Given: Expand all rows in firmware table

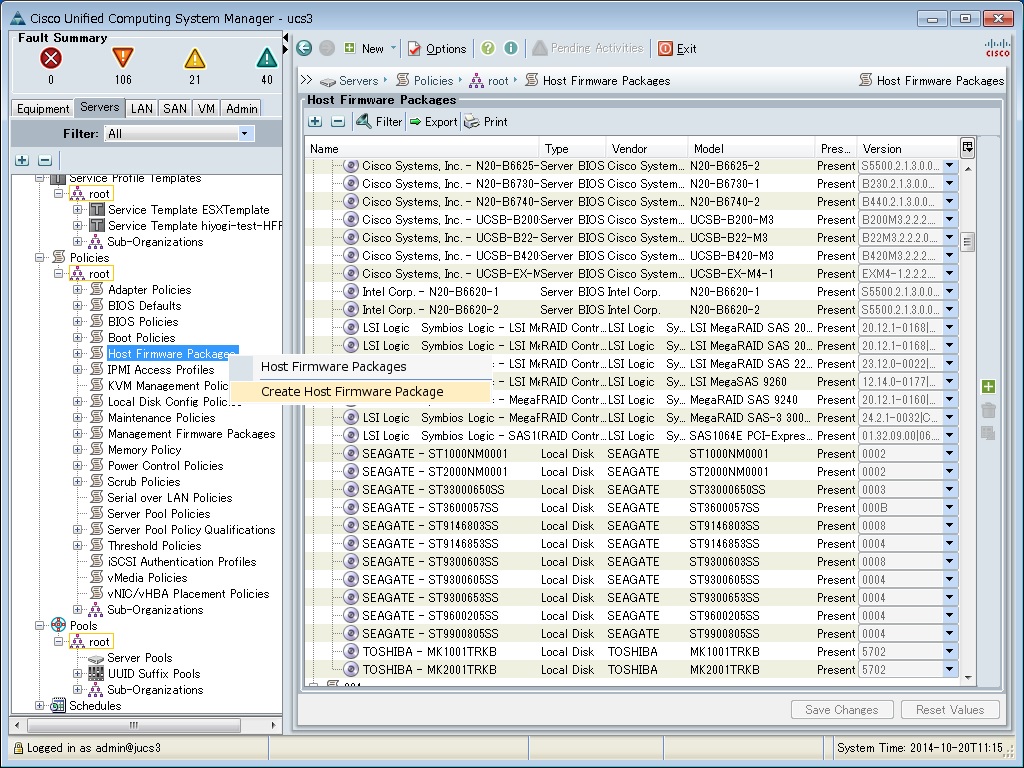Looking at the screenshot, I should tap(315, 121).
